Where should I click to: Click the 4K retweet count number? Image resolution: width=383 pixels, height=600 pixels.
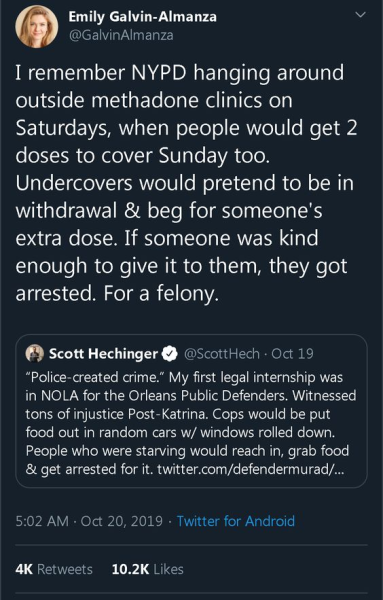24,569
